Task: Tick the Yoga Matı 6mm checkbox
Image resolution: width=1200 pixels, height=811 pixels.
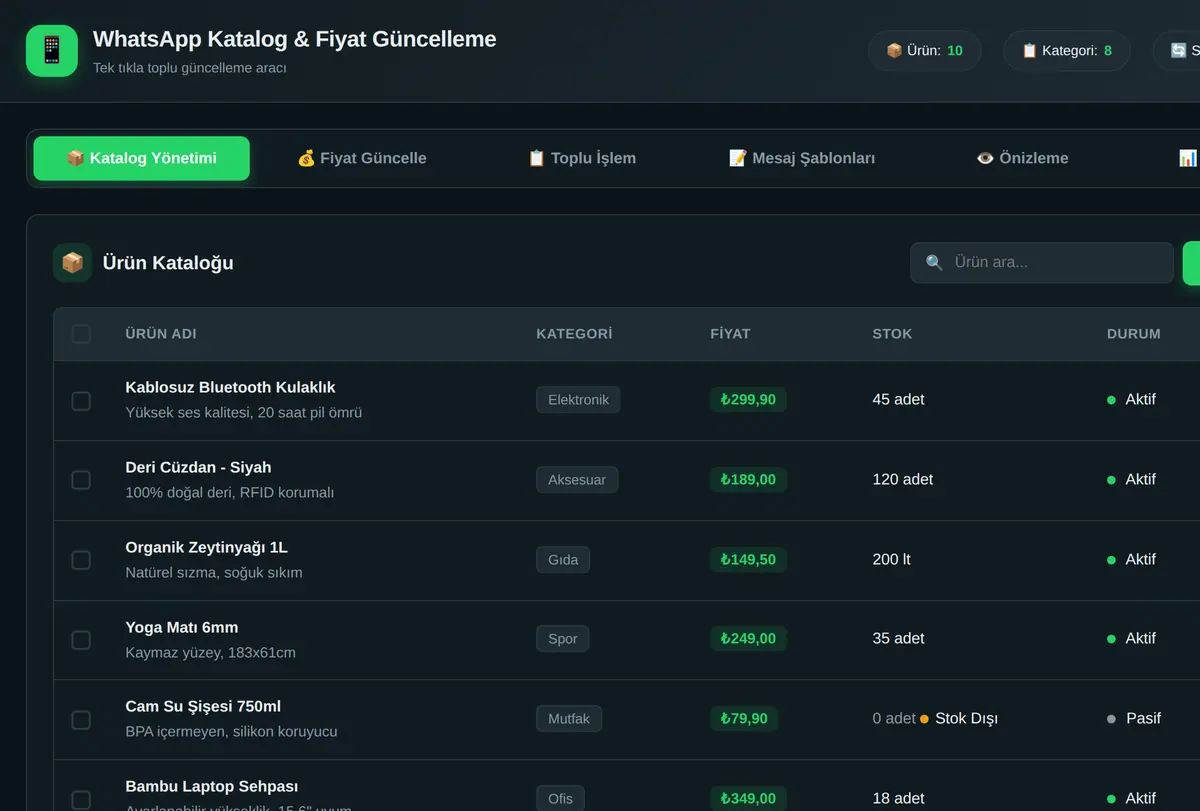Action: 81,640
